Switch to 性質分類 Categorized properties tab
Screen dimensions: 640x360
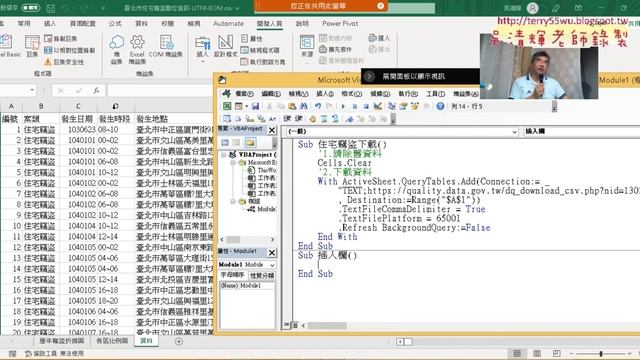tap(262, 276)
